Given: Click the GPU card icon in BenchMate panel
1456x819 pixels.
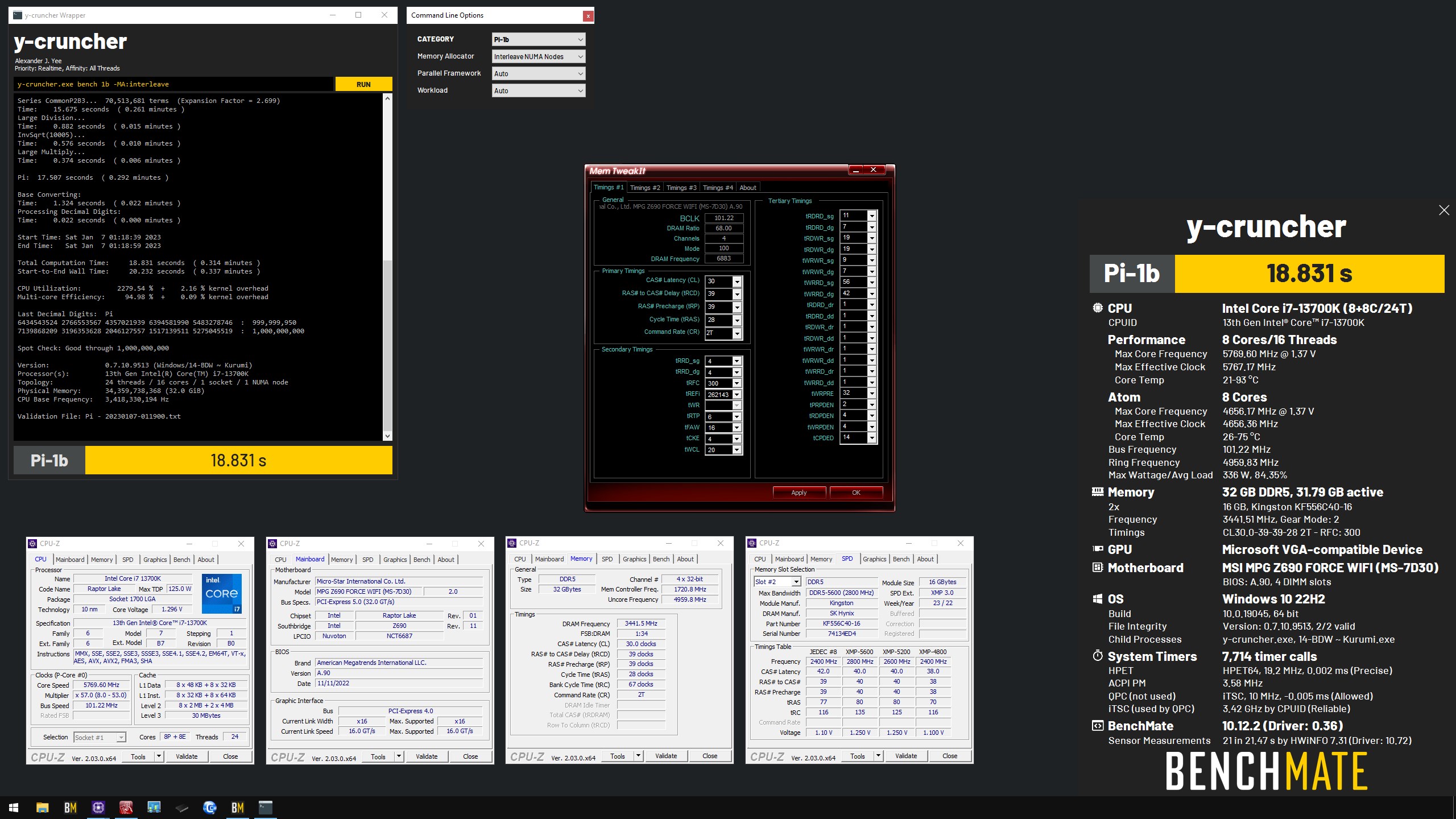Looking at the screenshot, I should [x=1098, y=549].
